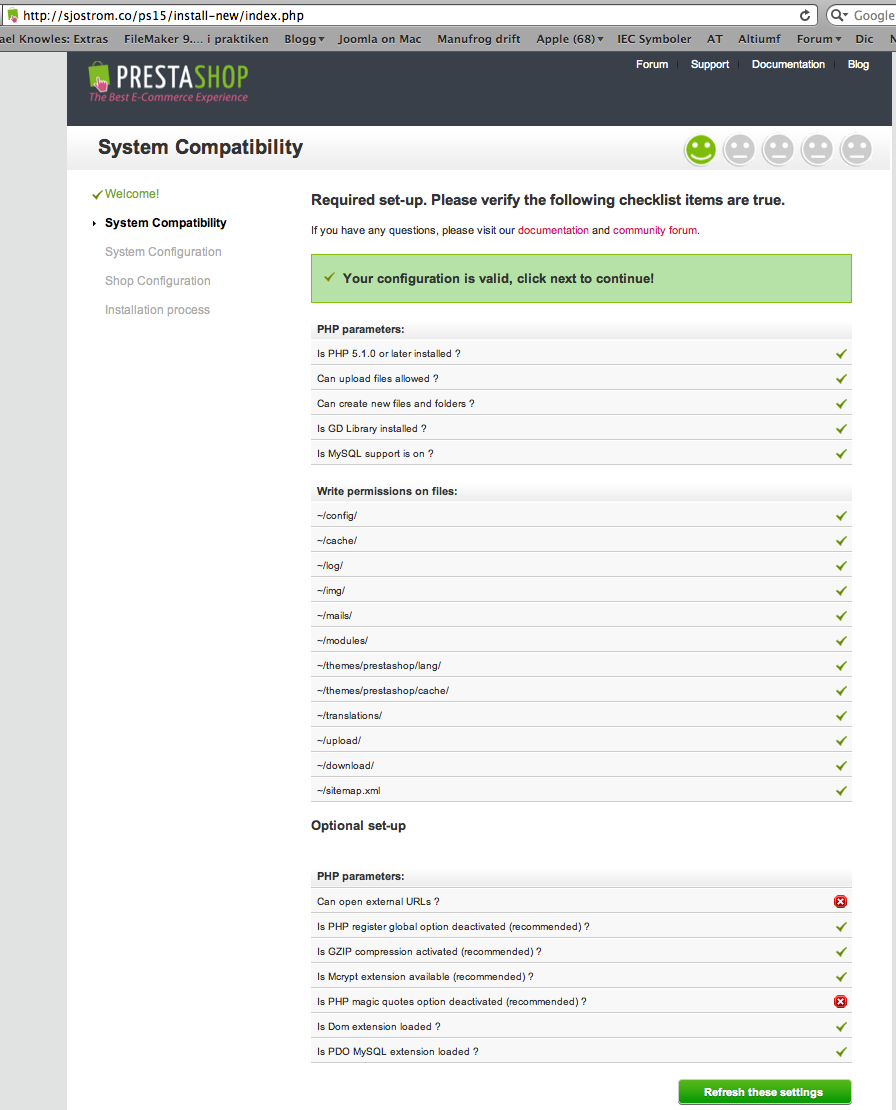Screen dimensions: 896x1110
Task: Click the green check beside GD Library
Action: [841, 429]
